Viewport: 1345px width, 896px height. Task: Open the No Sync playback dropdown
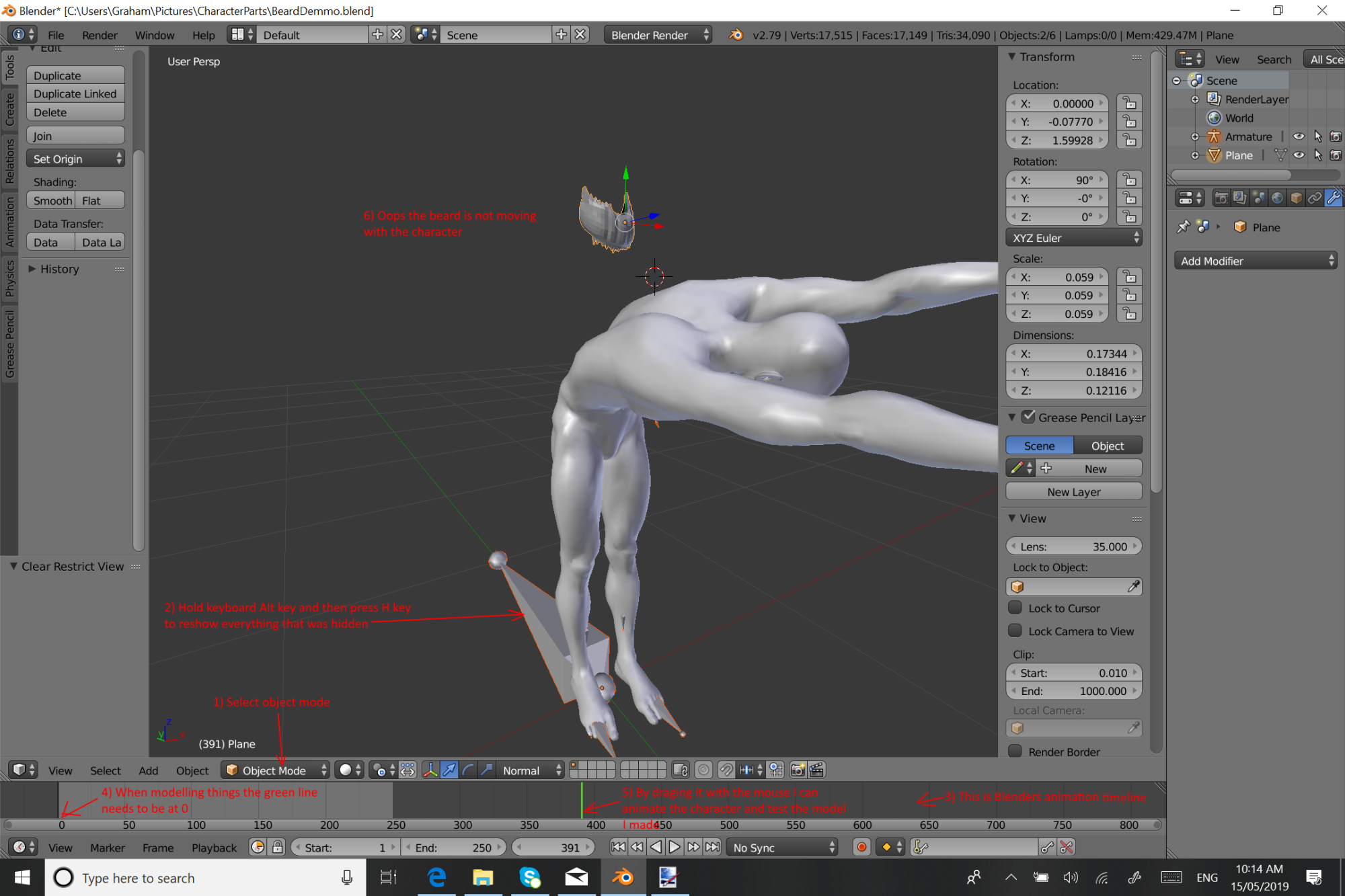[783, 848]
